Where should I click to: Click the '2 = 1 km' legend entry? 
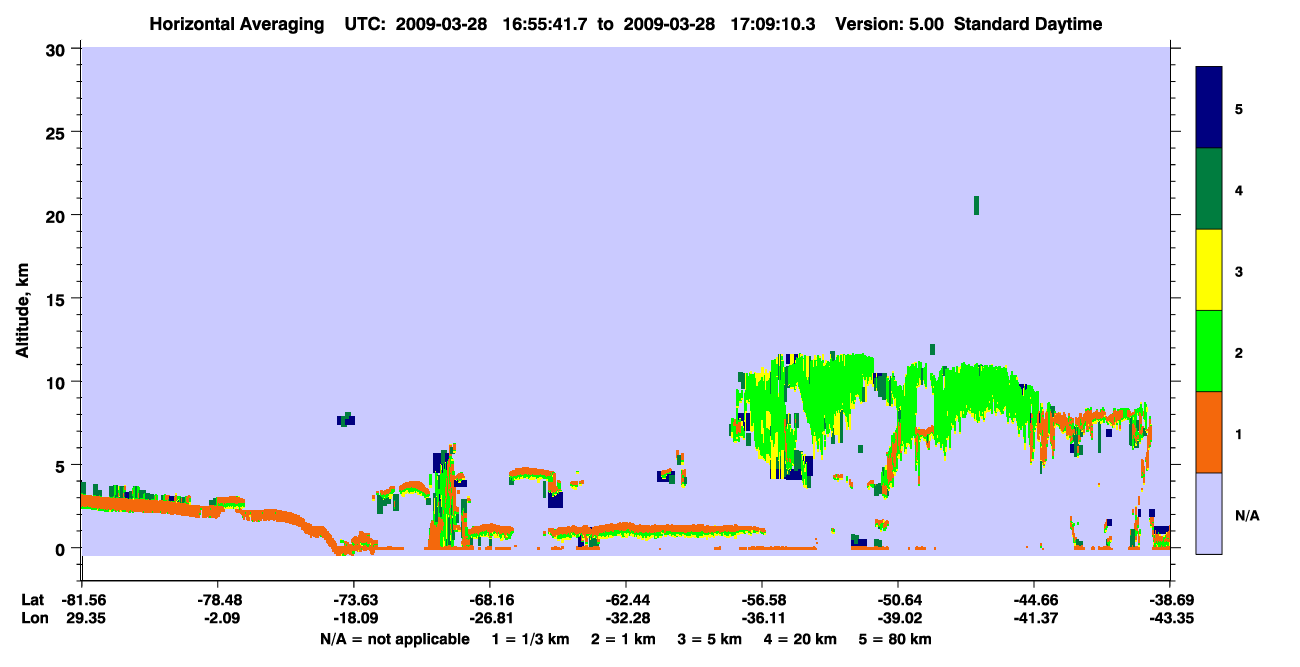[622, 639]
